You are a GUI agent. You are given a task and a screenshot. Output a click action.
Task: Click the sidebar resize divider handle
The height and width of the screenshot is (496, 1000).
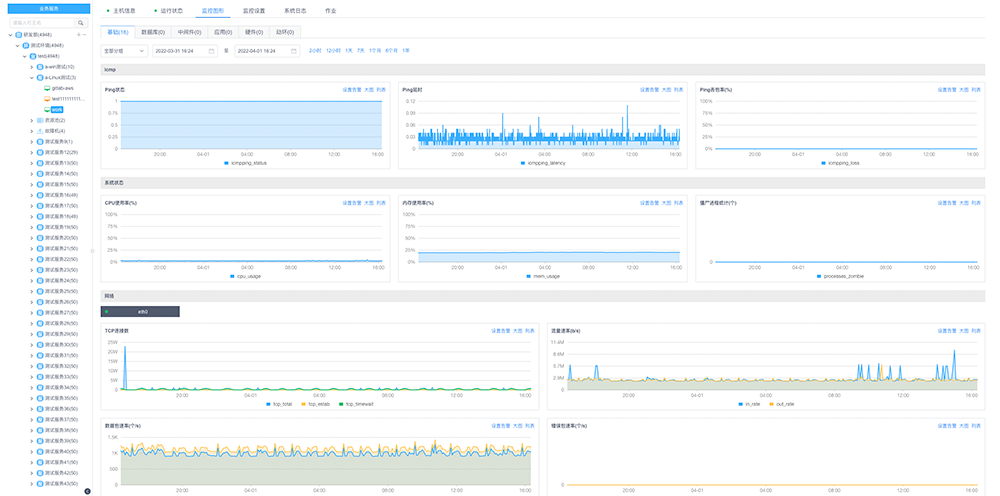point(92,251)
